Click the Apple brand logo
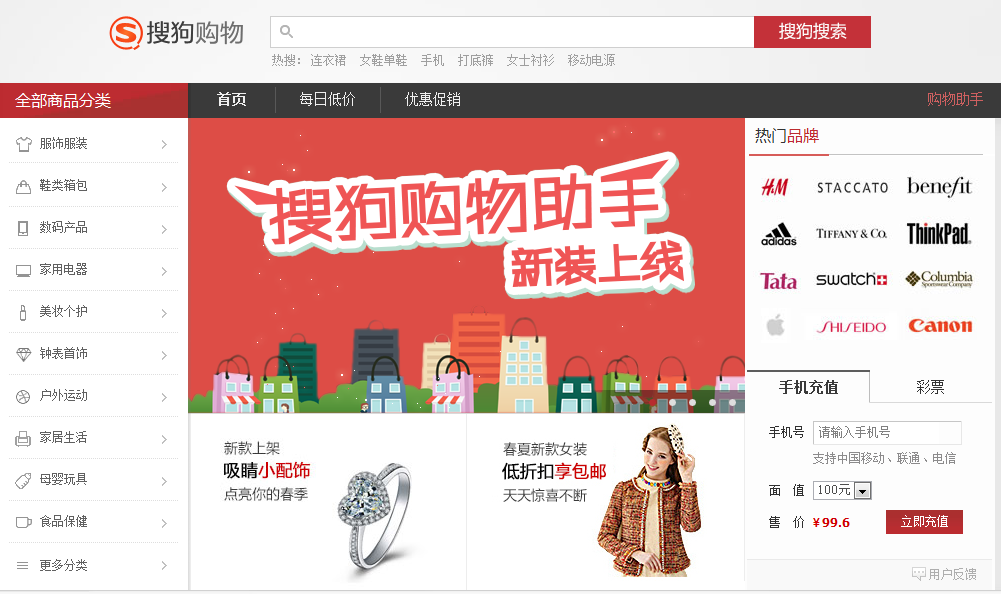 pos(776,326)
